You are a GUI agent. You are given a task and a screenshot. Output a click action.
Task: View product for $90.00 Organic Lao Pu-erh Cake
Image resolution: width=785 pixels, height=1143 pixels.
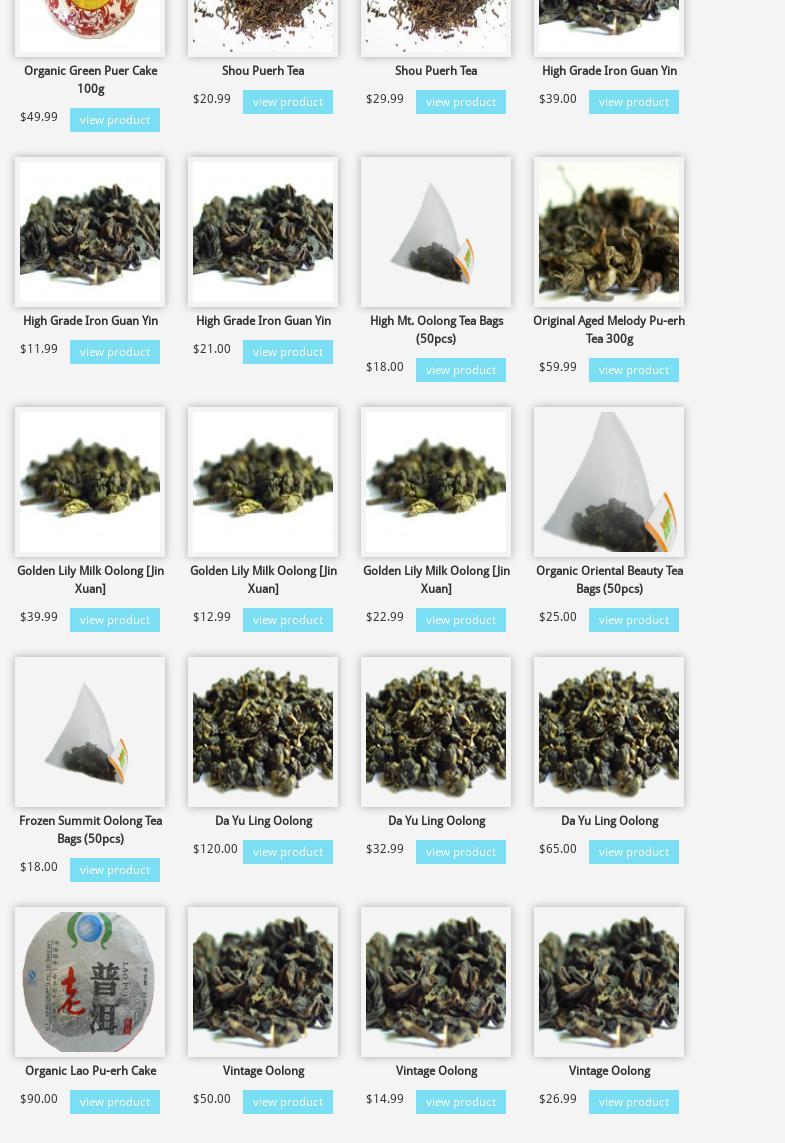coord(115,1102)
